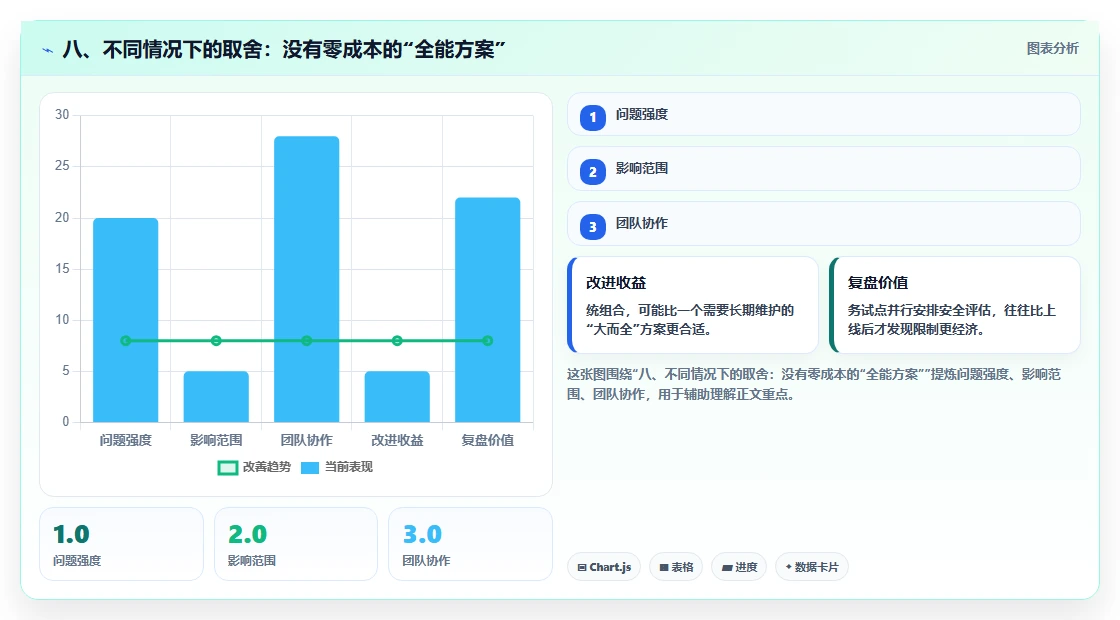Screen dimensions: 1120x620
Task: Click the section title 八、不同情况下的取舍
Action: point(284,49)
